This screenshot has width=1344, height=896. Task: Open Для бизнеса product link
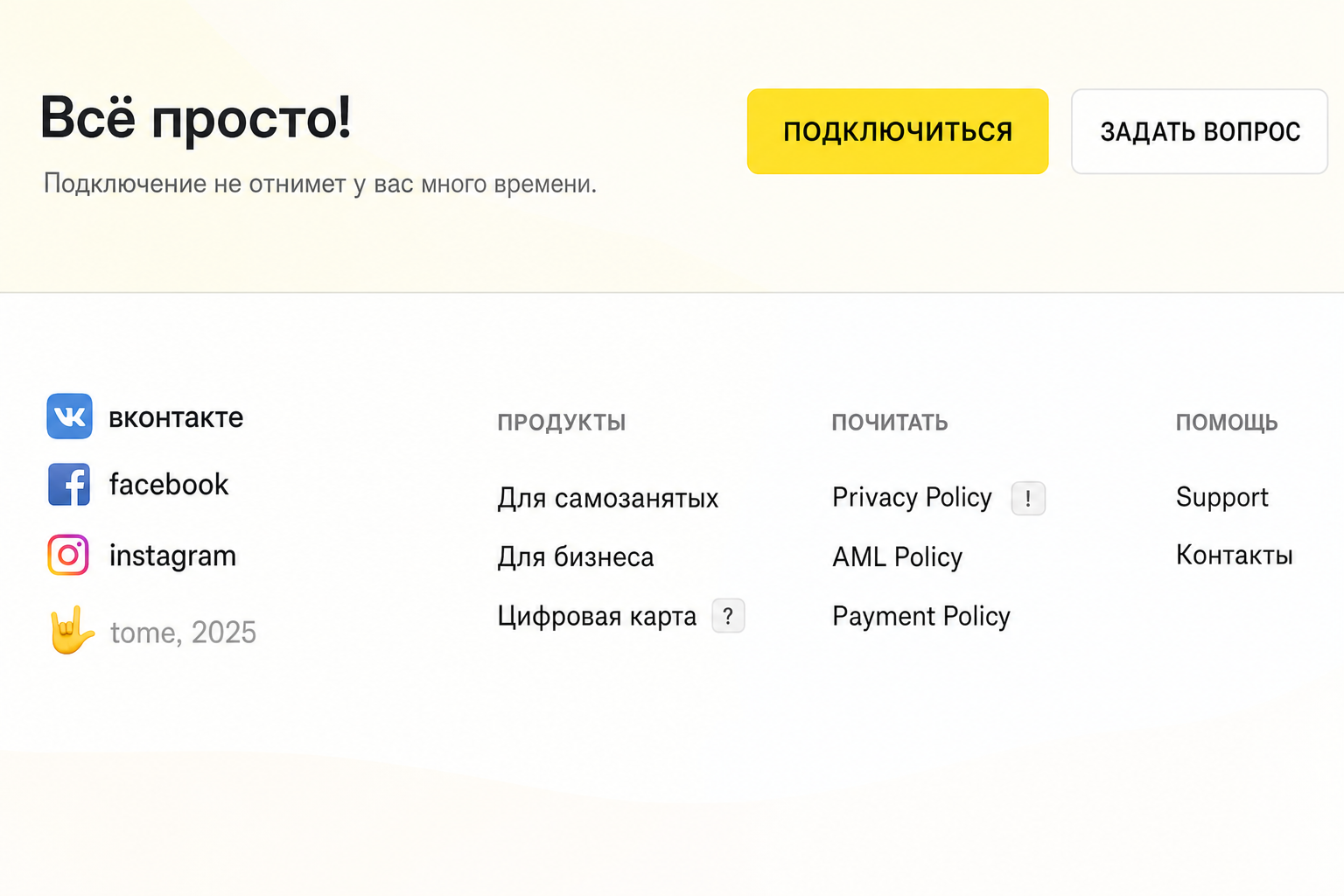coord(576,557)
